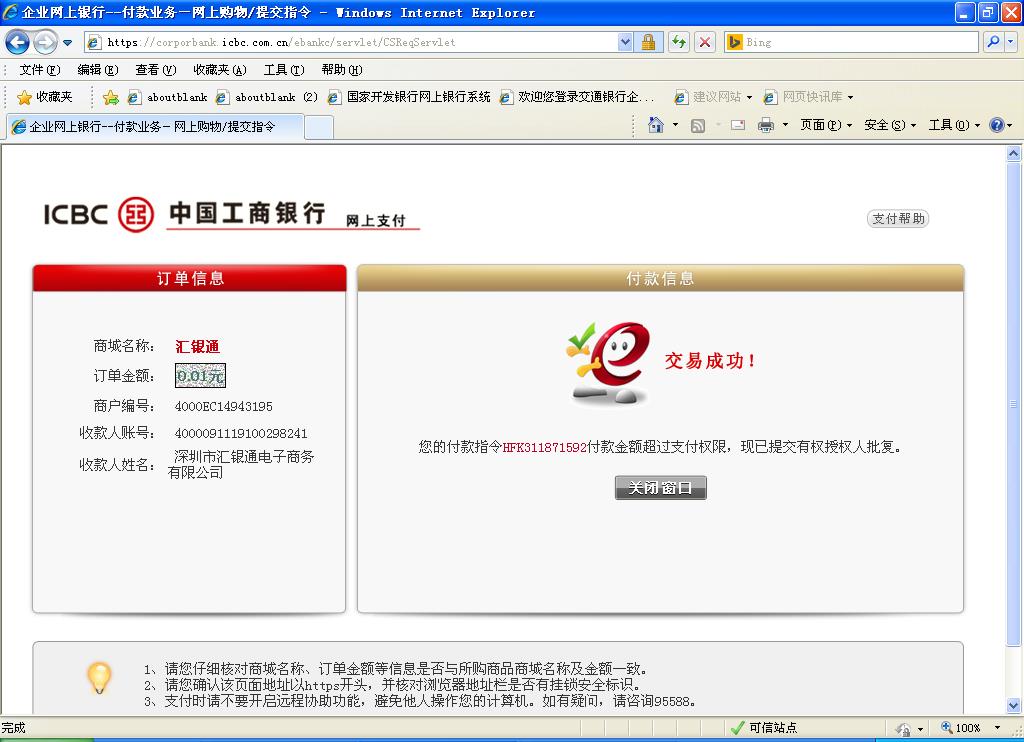Open the 工具(O) command menu

(x=954, y=125)
